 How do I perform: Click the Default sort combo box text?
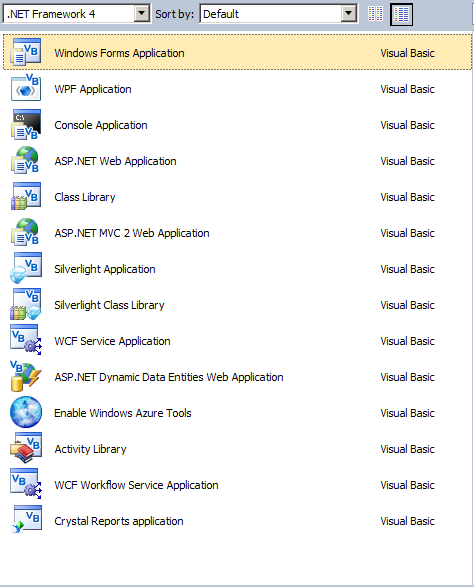[221, 14]
